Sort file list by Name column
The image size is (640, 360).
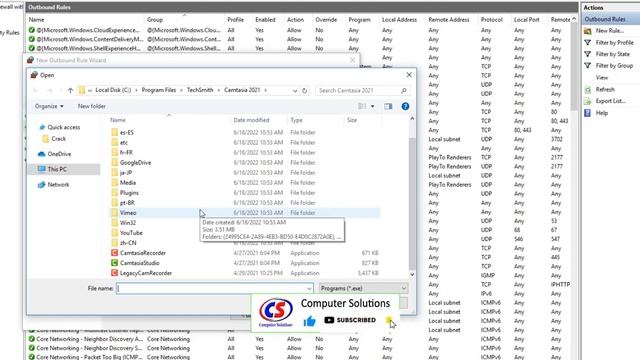(x=118, y=120)
